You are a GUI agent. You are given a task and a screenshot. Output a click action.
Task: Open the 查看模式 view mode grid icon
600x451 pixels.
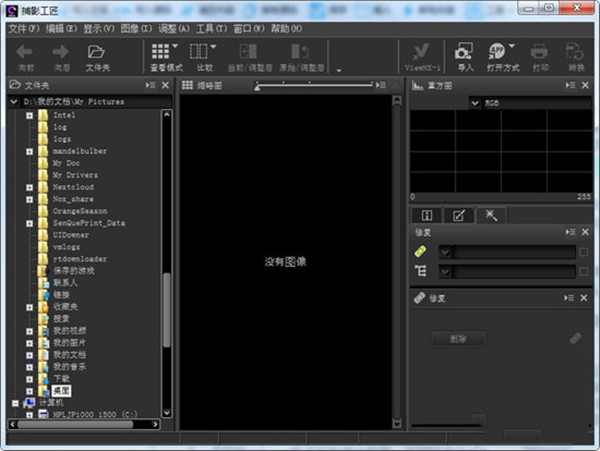coord(160,51)
